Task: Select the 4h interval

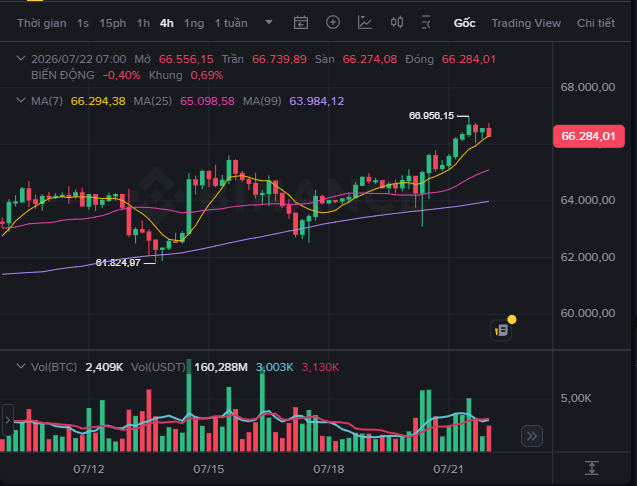Action: [167, 23]
